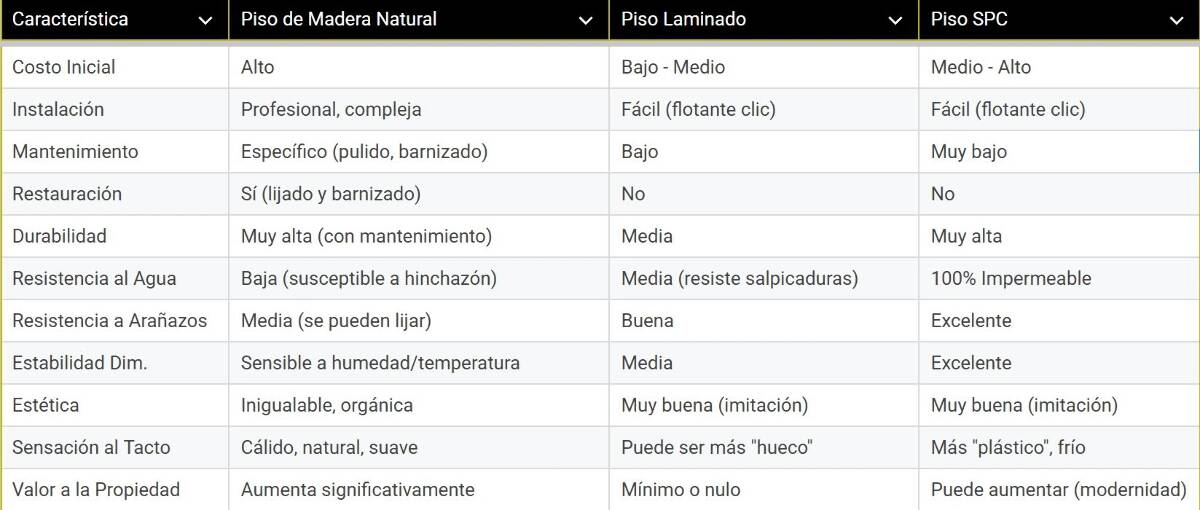
Task: Select the Piso Laminado header text
Action: [x=684, y=19]
